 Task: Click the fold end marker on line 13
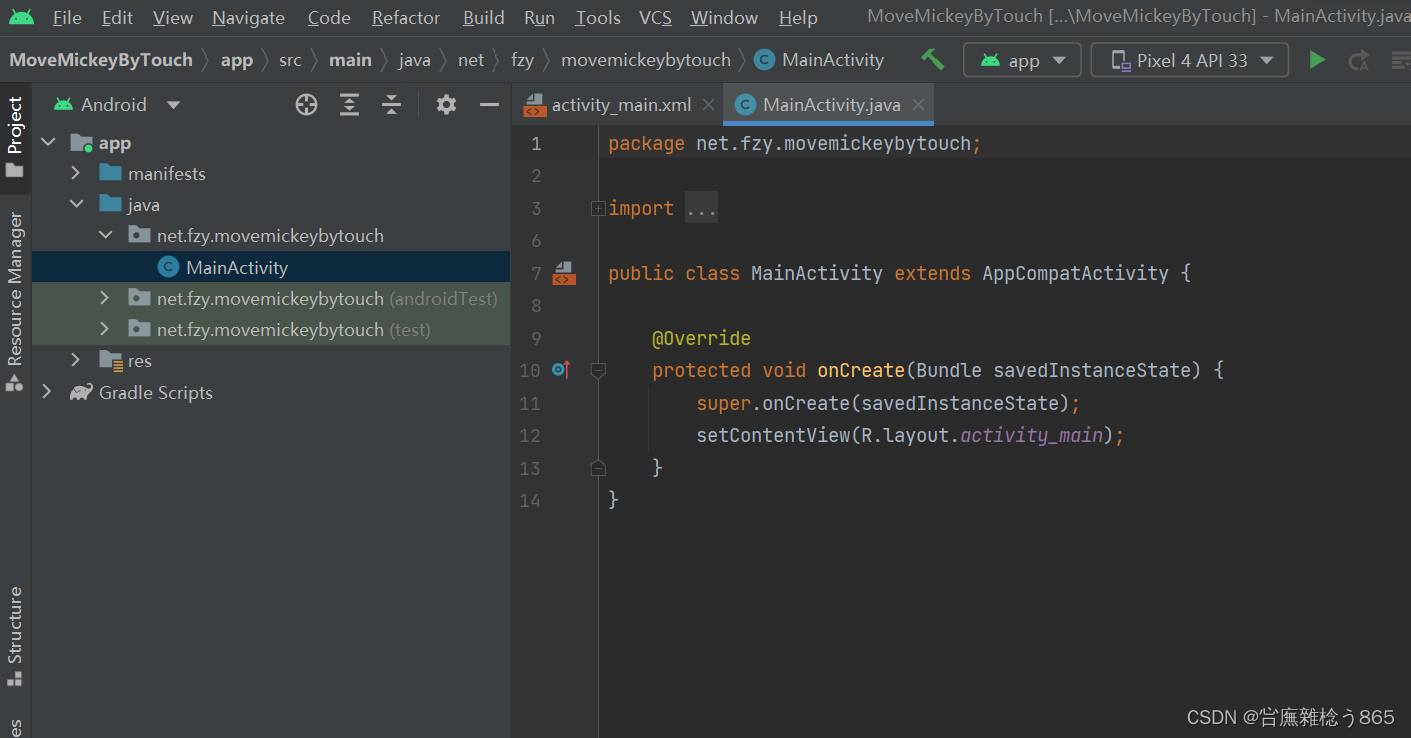(x=598, y=468)
